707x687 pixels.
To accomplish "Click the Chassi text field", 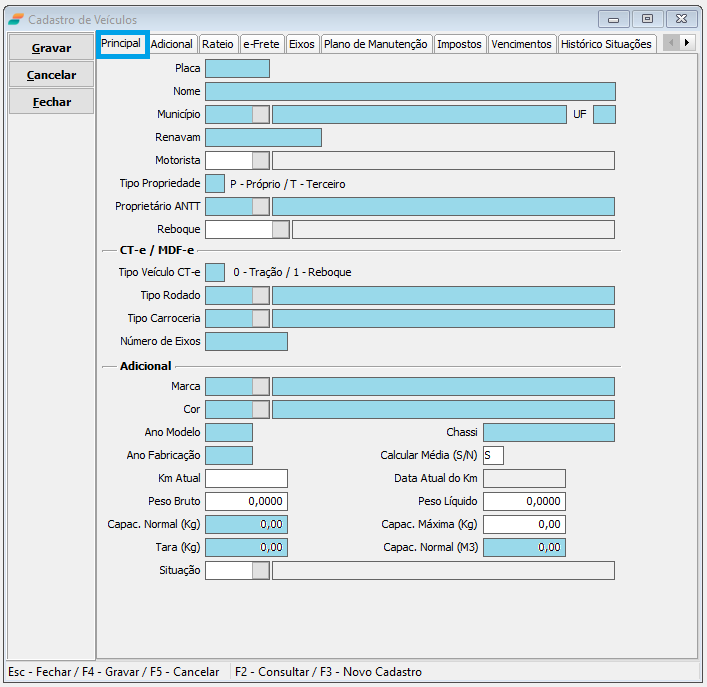I will pos(548,432).
